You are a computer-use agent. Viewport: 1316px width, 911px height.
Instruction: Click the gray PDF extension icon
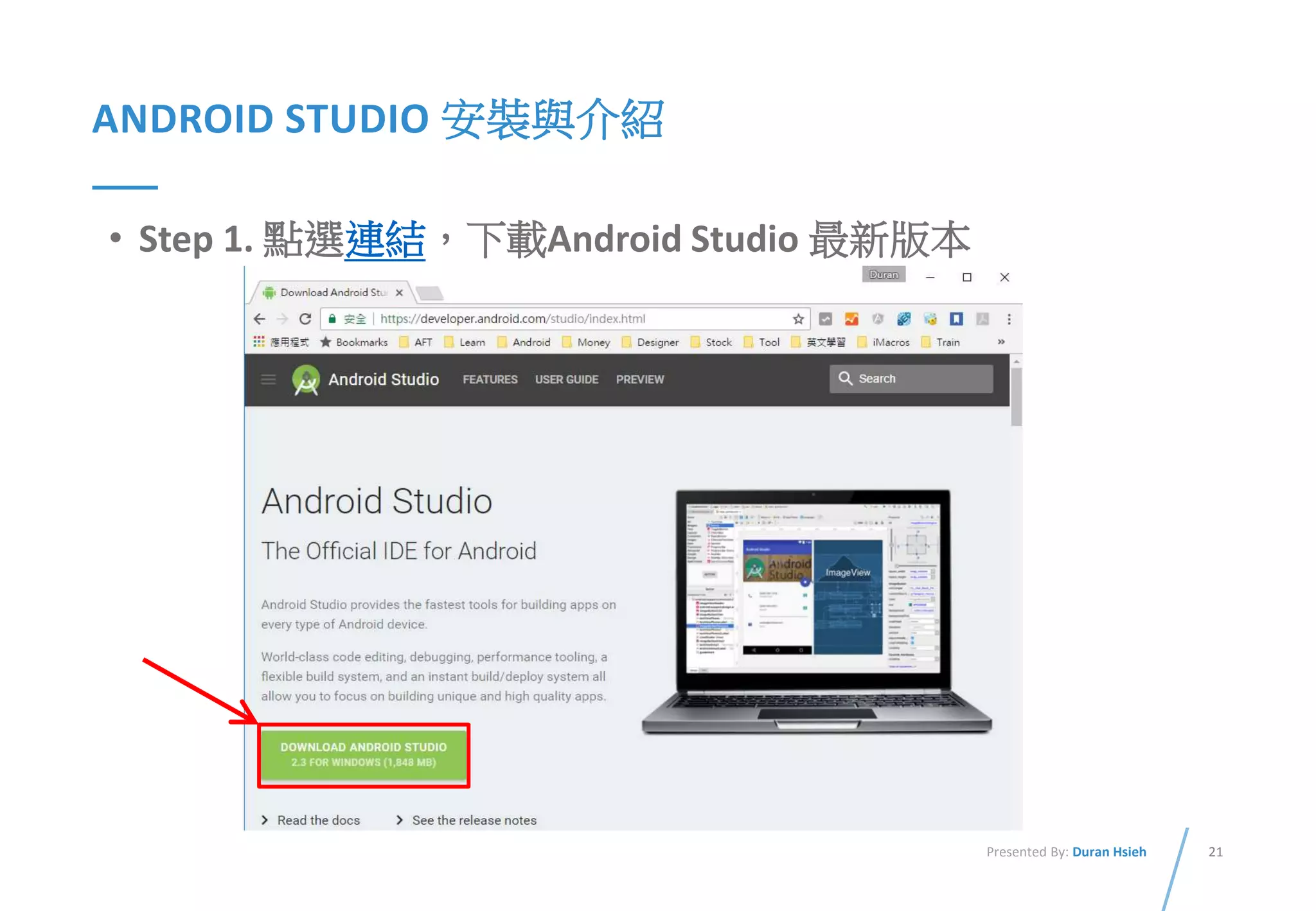point(983,319)
